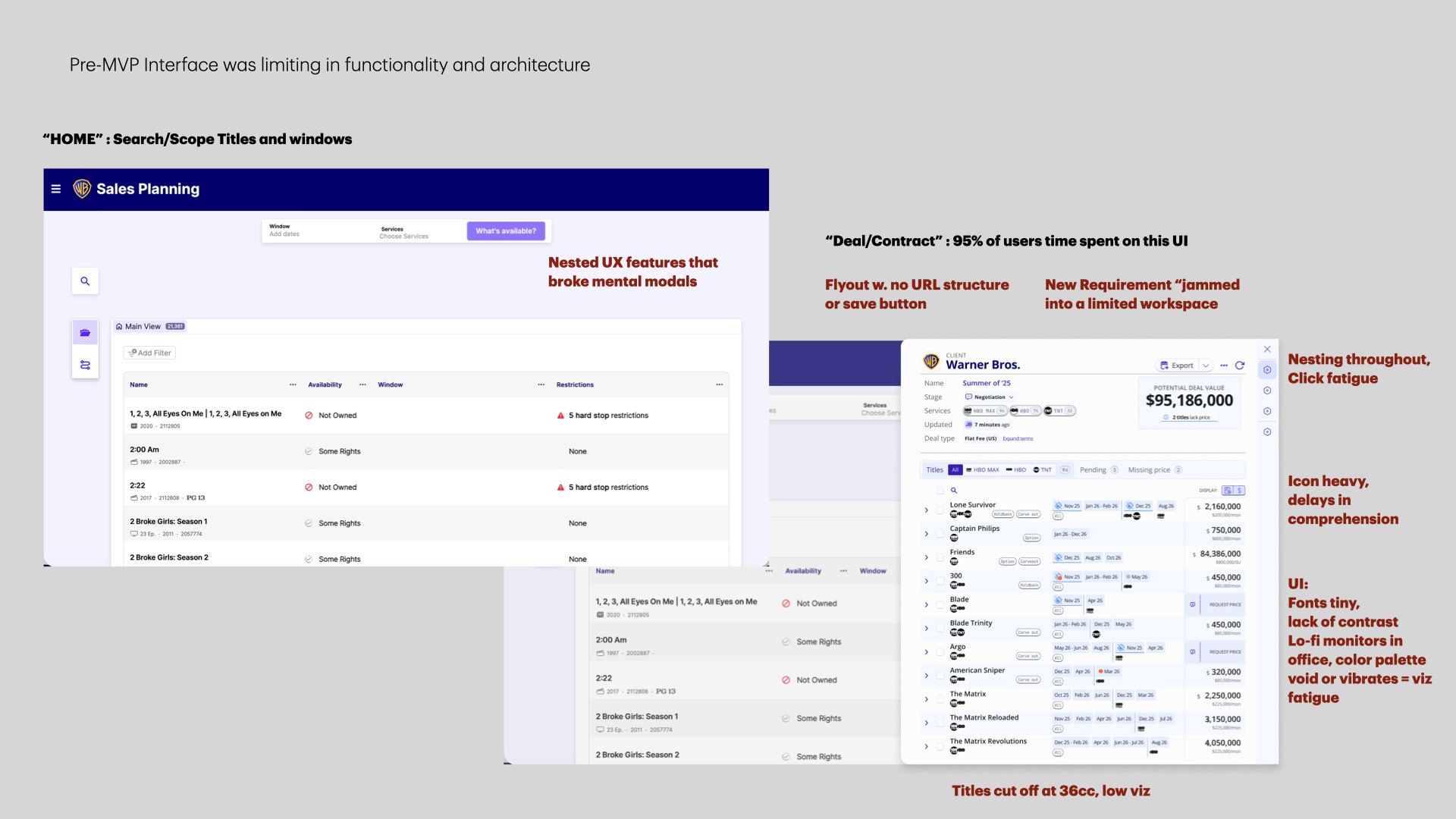Click the TNT logo under Blade Trinity's Dec 25
1456x819 pixels.
pyautogui.click(x=1097, y=634)
